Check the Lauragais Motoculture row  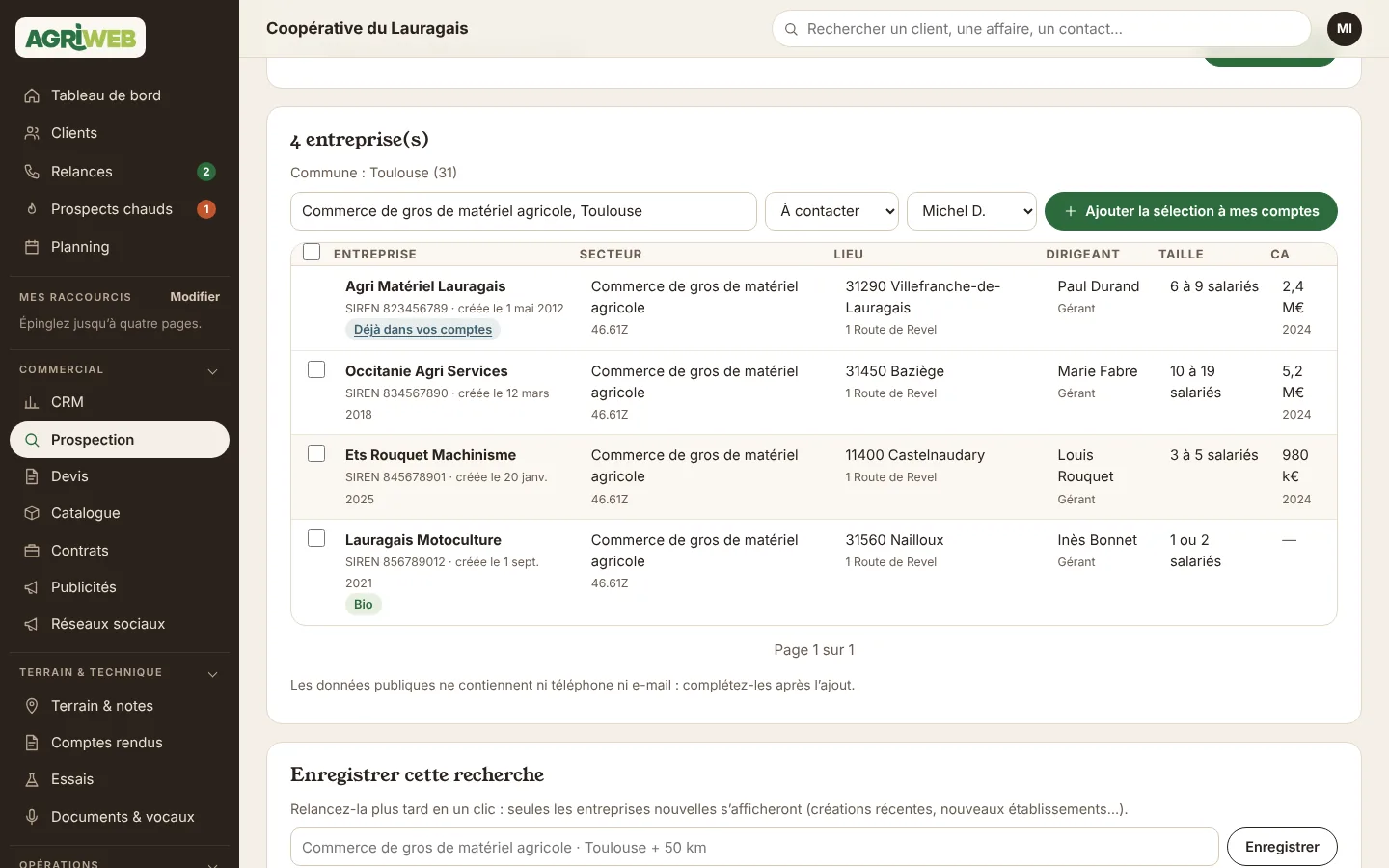(x=316, y=538)
